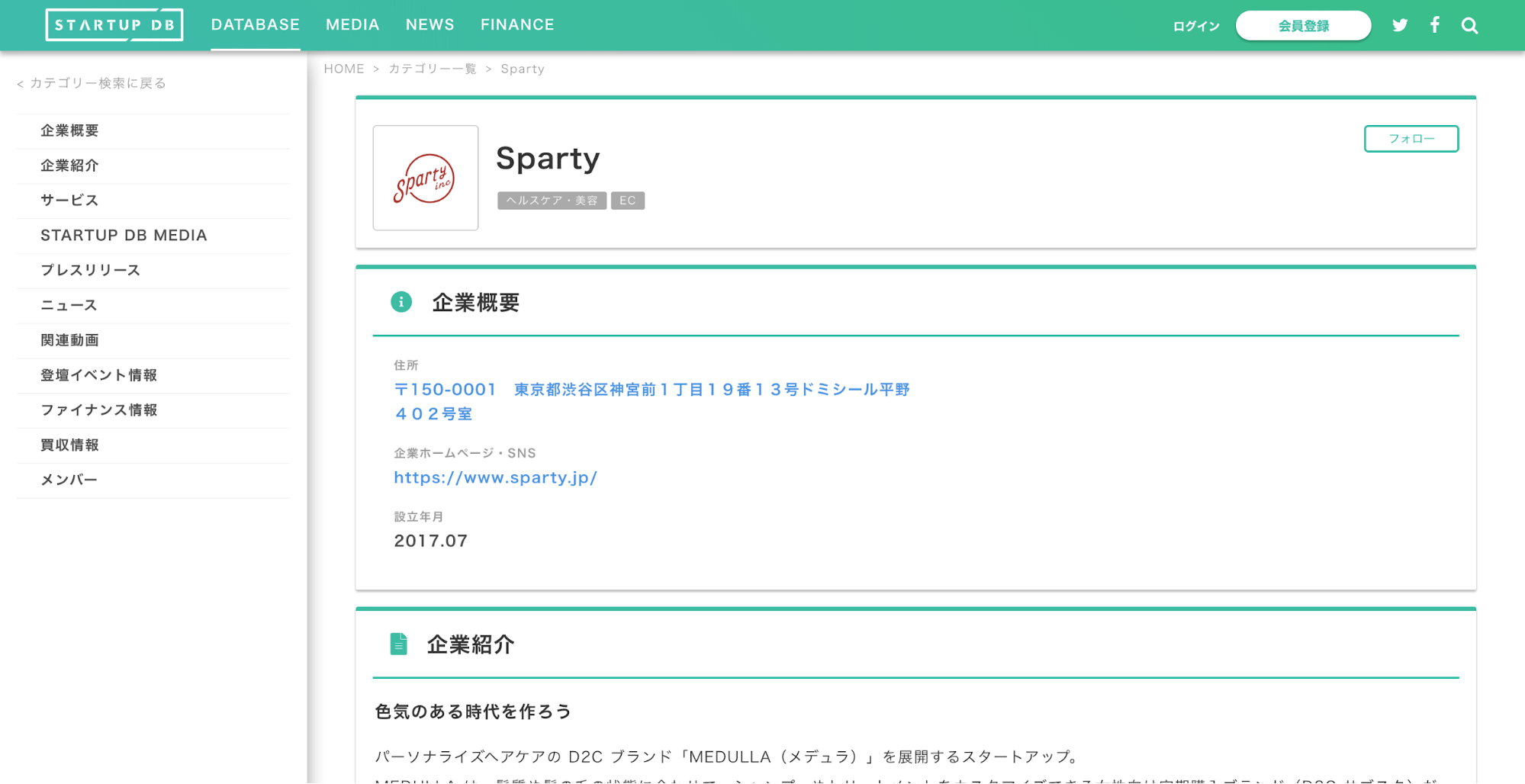Click Sparty in the breadcrumb

(523, 69)
